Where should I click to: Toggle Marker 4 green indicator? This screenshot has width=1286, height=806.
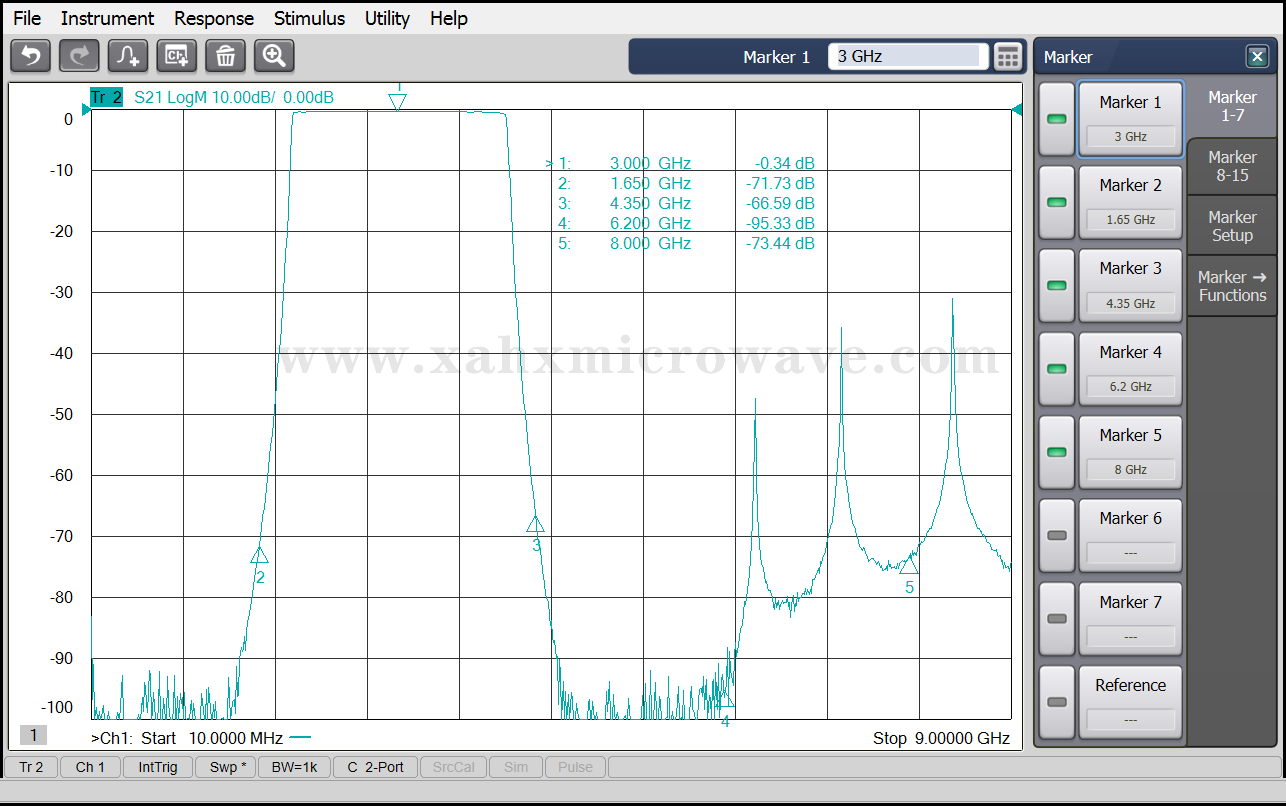1056,369
